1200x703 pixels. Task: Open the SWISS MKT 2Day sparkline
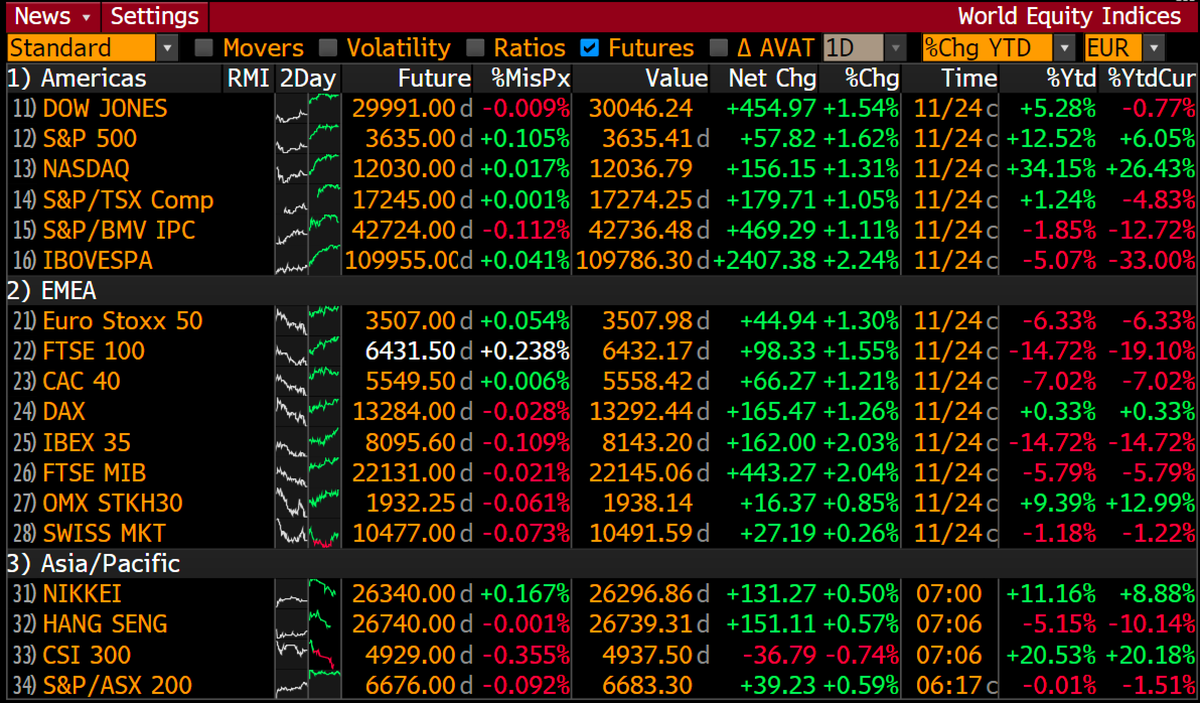click(x=308, y=533)
